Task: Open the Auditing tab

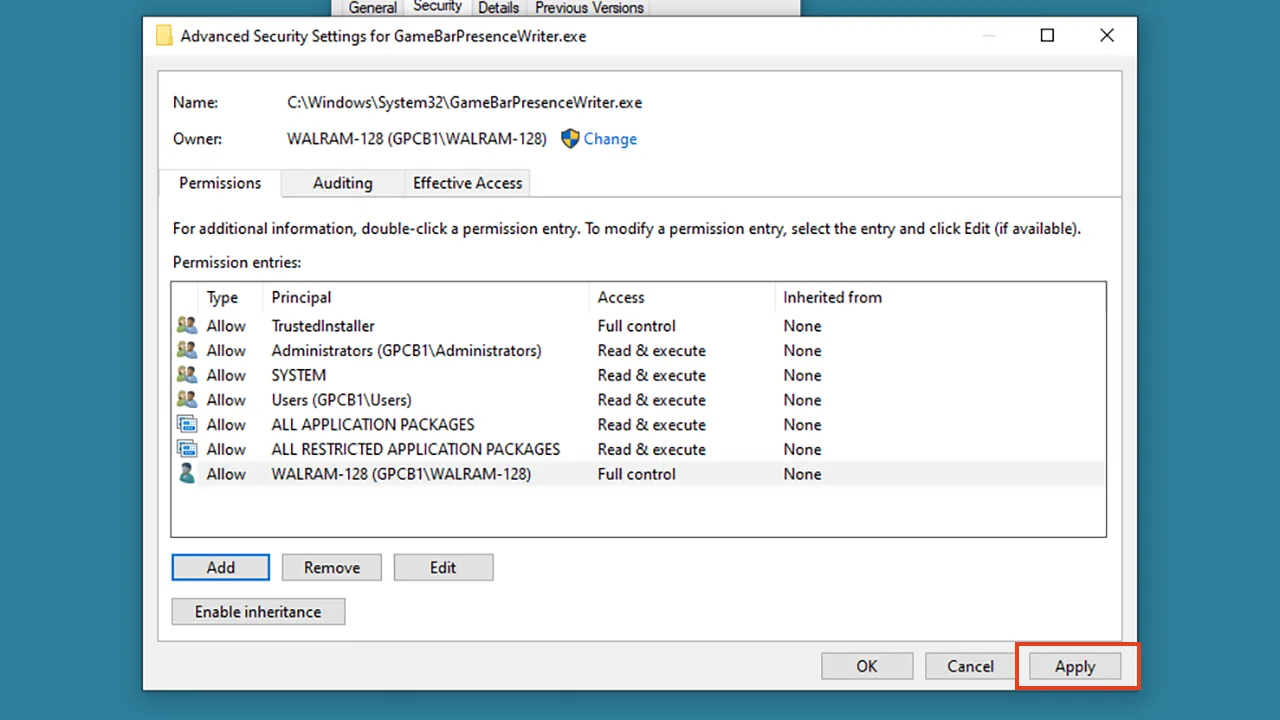Action: (x=343, y=183)
